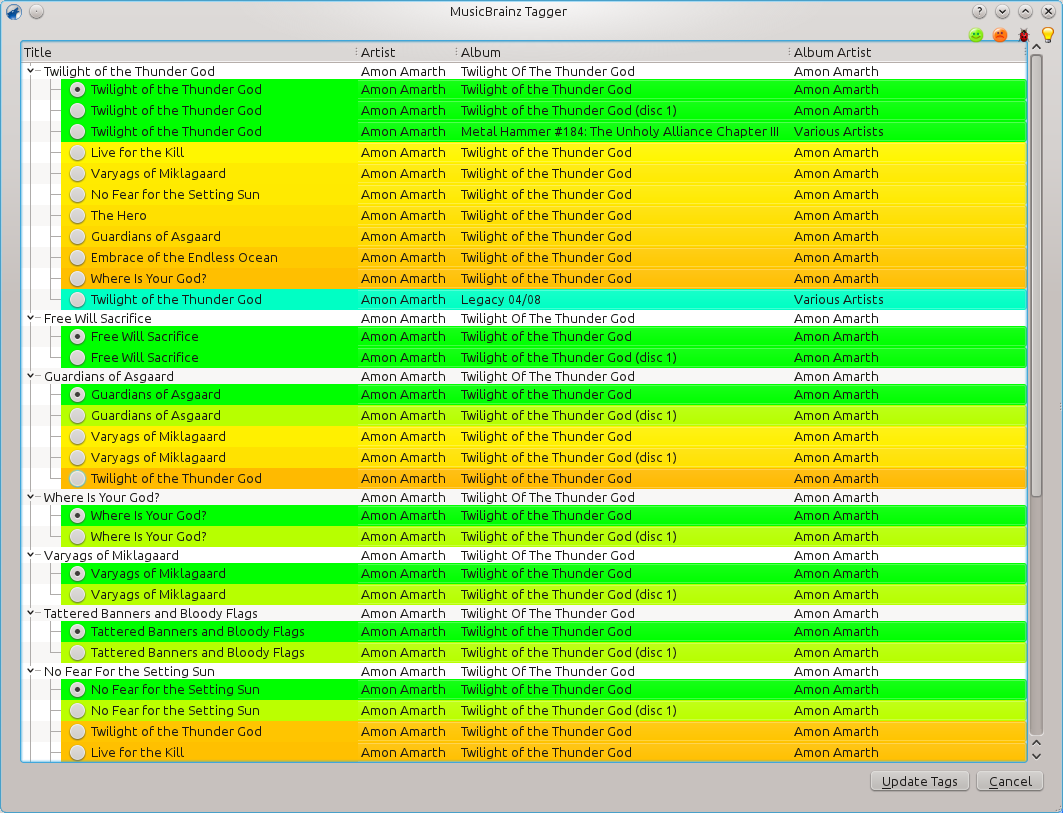
Task: Choose the Metal Hammer #184 row radio button
Action: coord(78,132)
